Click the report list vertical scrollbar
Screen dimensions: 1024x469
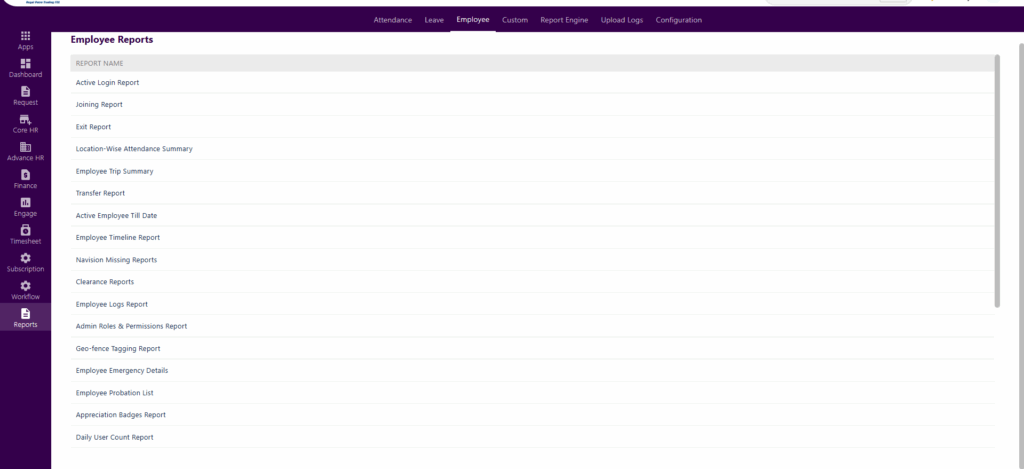[x=996, y=180]
